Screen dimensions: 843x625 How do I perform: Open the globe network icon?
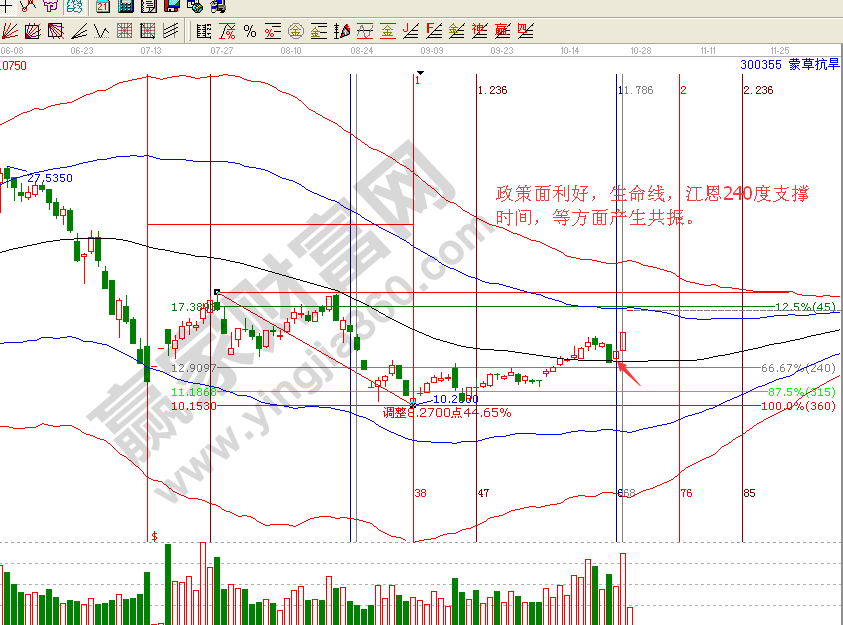(x=194, y=6)
